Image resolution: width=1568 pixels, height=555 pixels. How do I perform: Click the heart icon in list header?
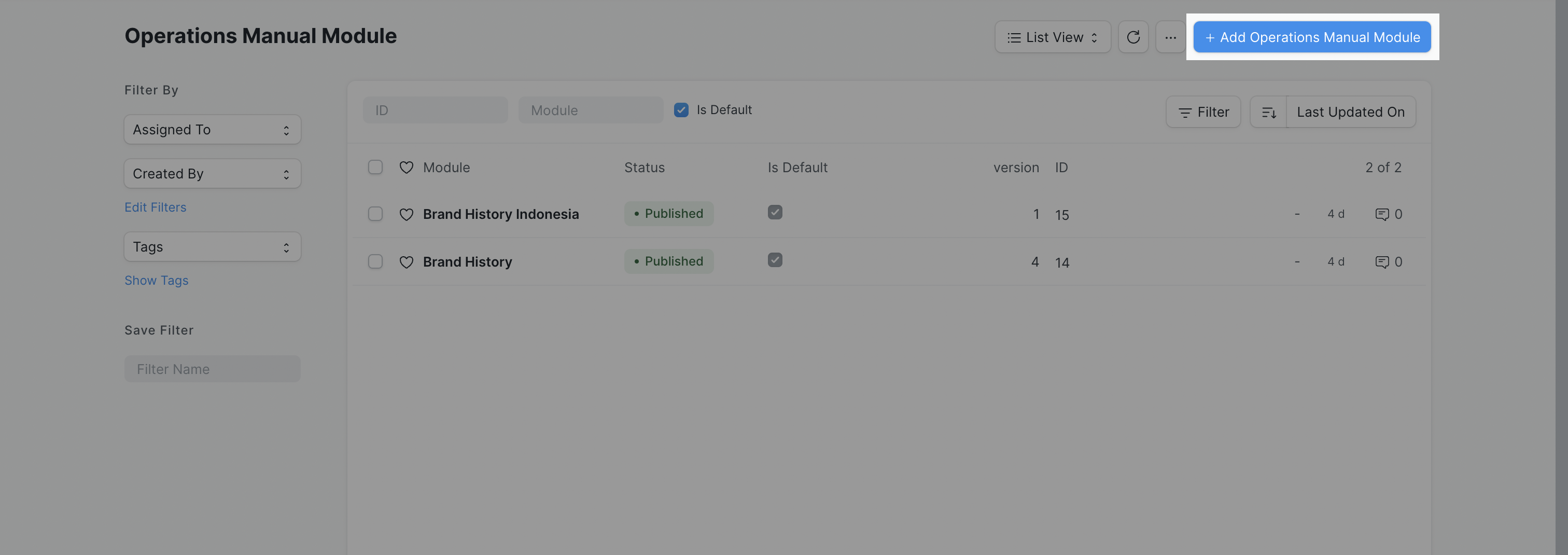click(406, 168)
